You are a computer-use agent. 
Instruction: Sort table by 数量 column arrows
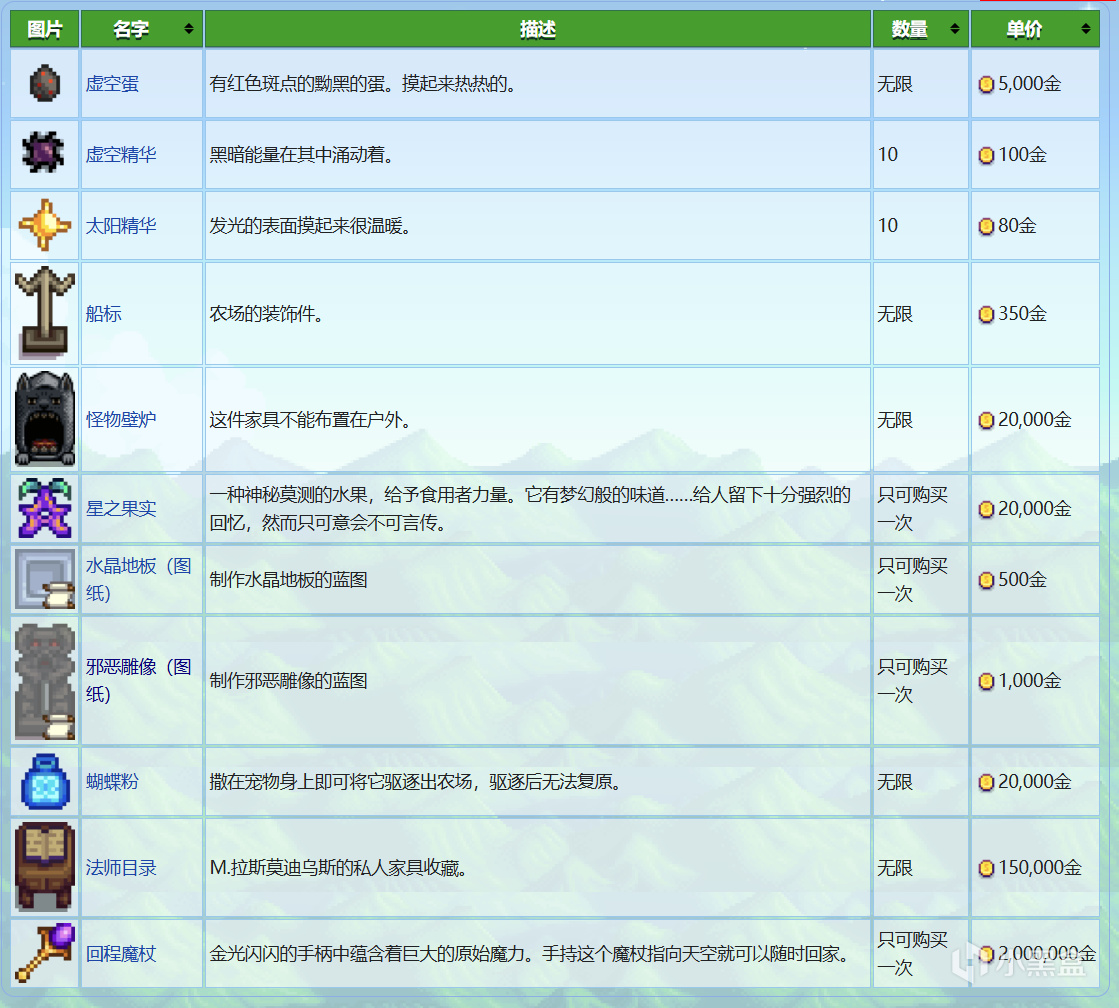coord(955,29)
